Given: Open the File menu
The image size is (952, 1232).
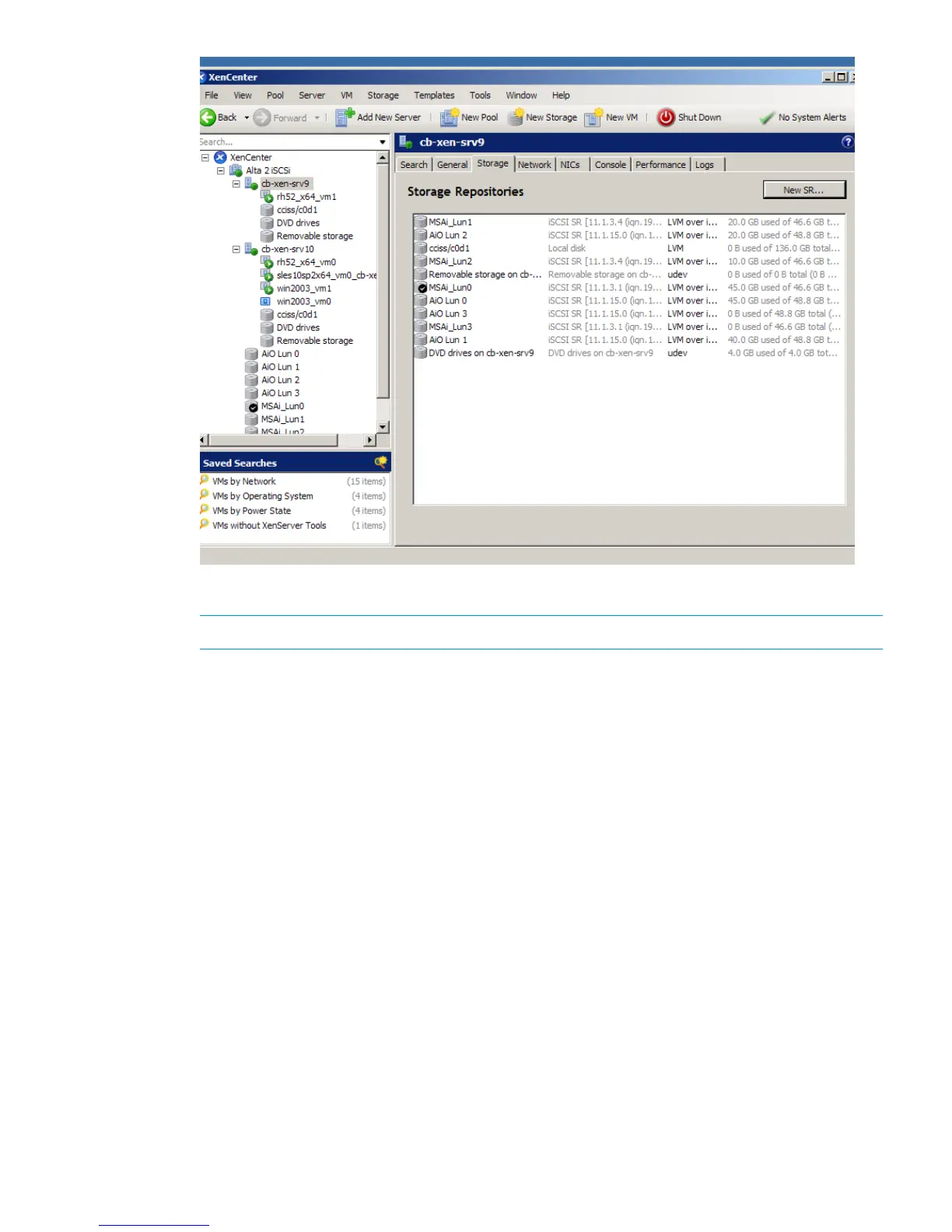Looking at the screenshot, I should click(212, 95).
